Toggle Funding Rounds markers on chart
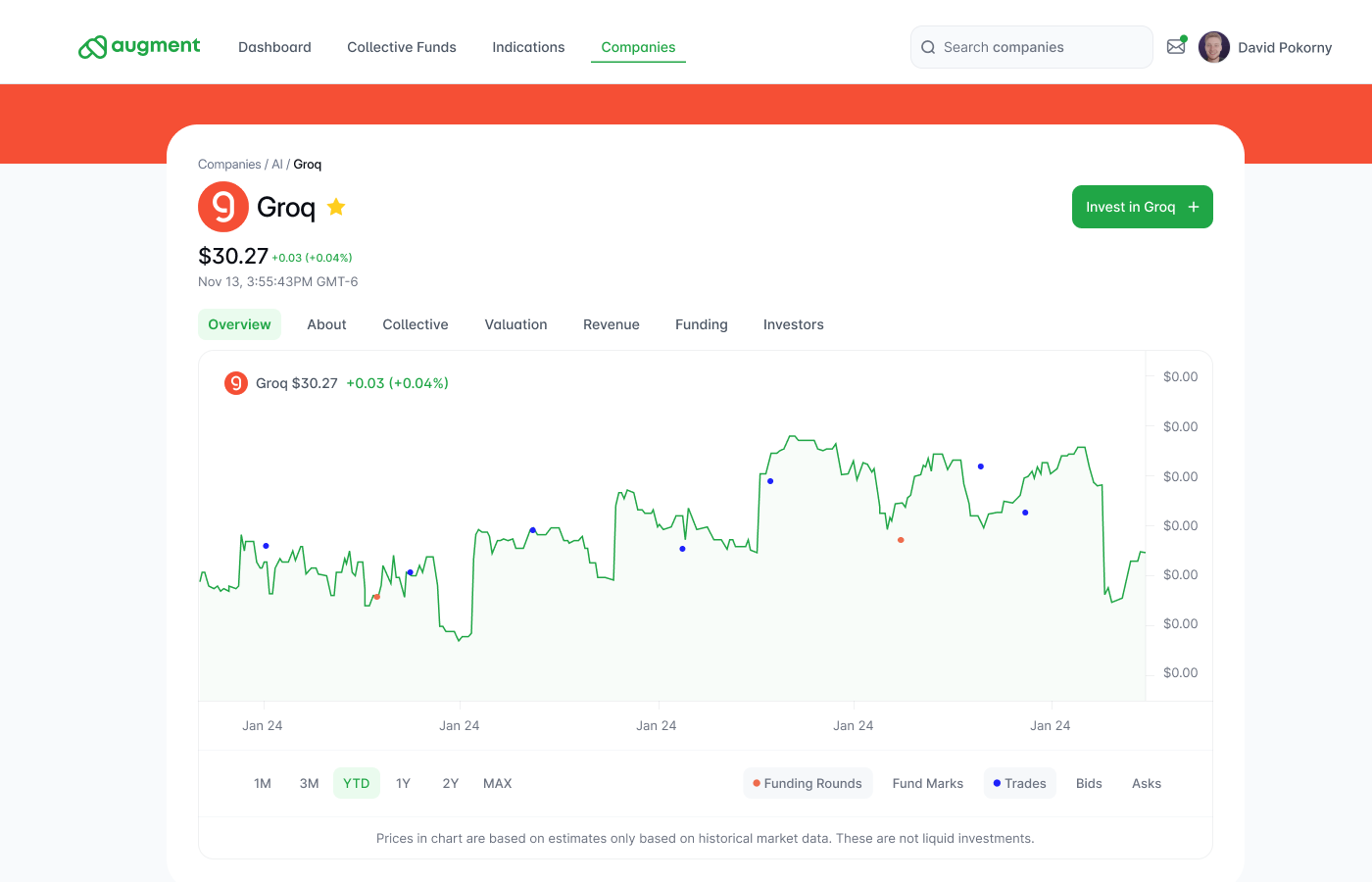Screen dimensions: 1372x882 coord(808,783)
